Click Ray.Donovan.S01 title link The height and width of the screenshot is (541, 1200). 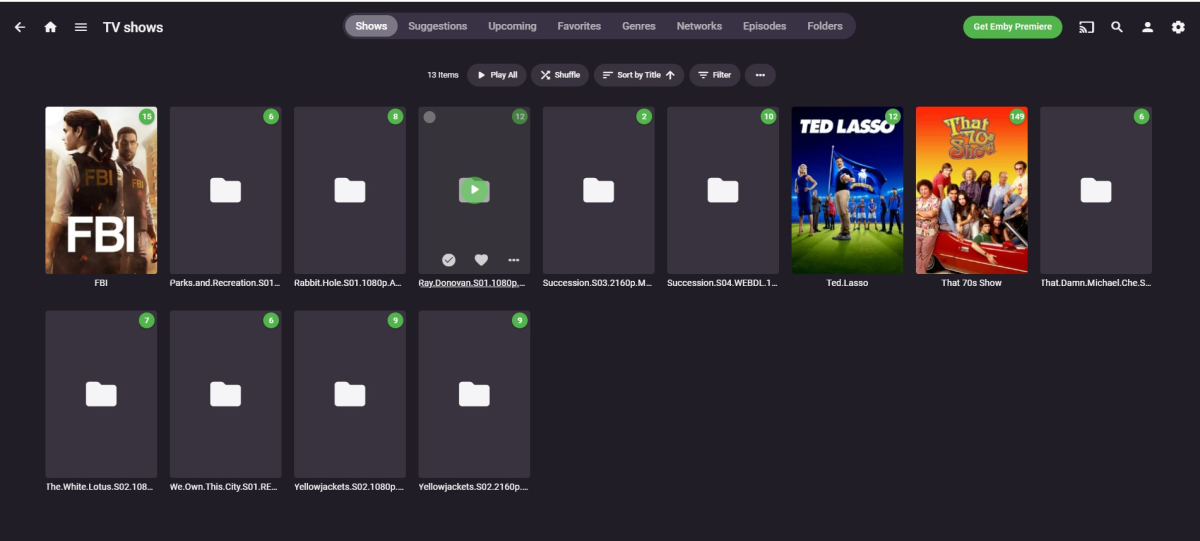(x=474, y=283)
